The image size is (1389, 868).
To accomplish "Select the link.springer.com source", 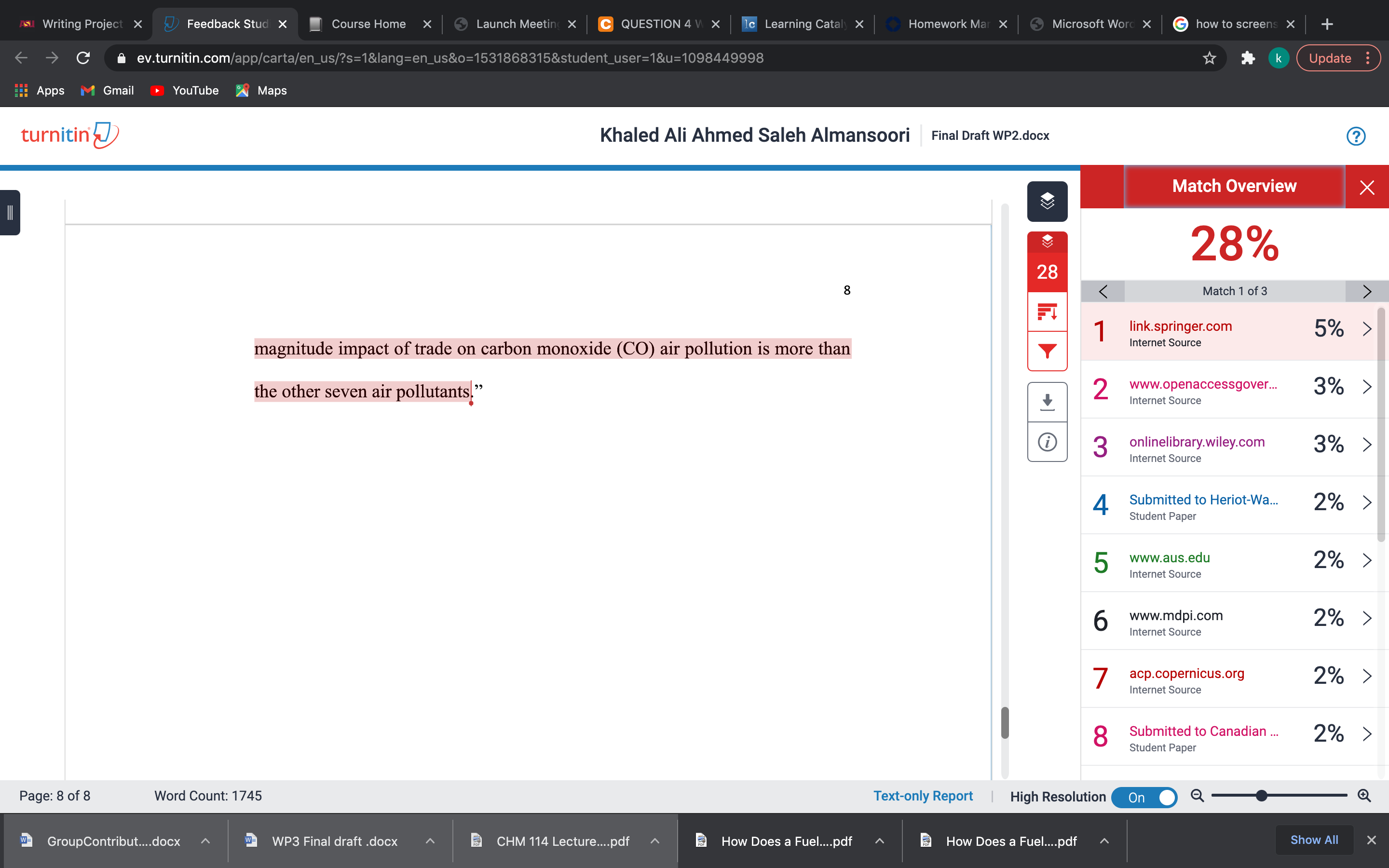I will pyautogui.click(x=1180, y=326).
